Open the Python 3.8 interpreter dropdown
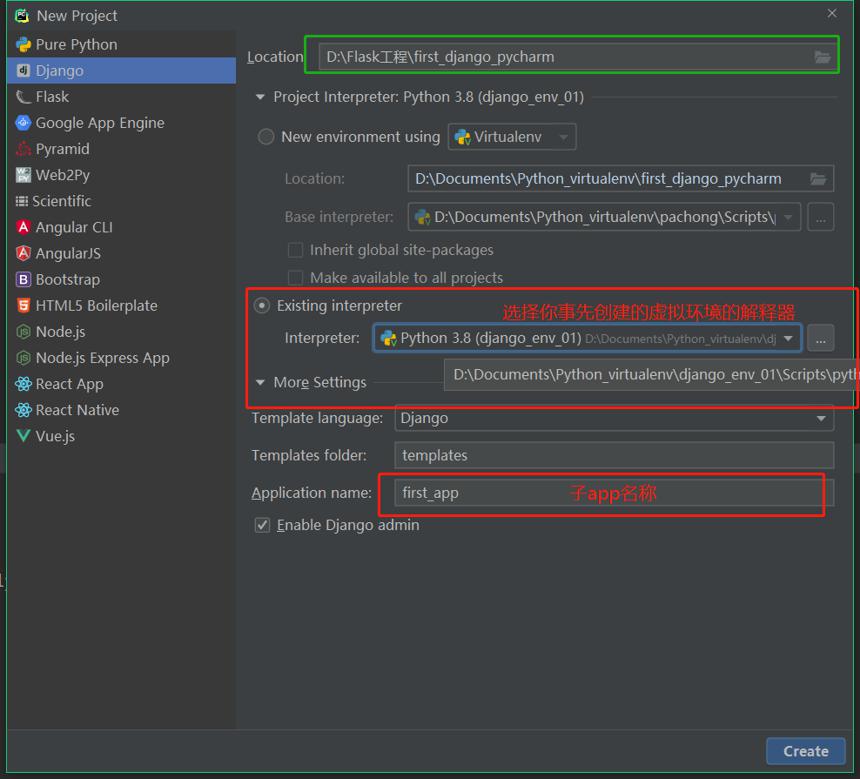This screenshot has height=779, width=860. tap(587, 338)
